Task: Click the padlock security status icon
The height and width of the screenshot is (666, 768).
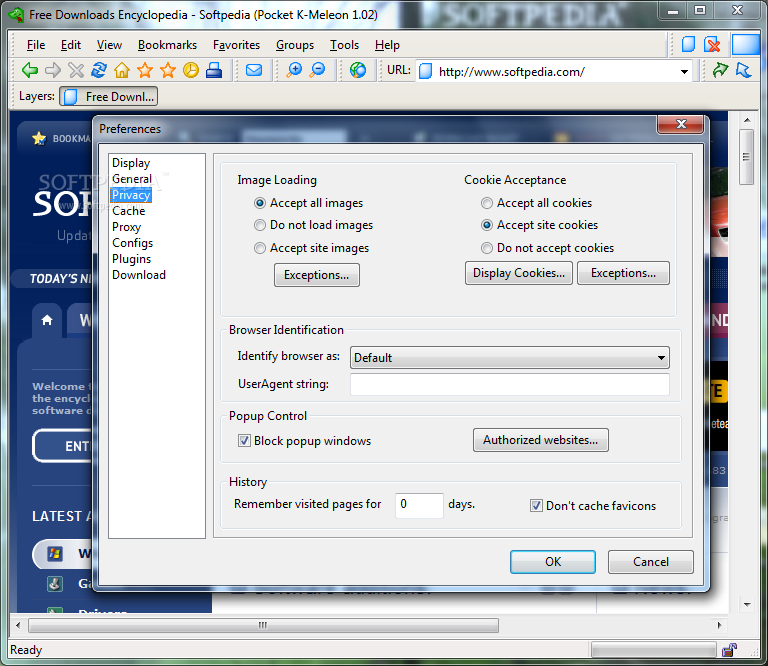Action: point(729,650)
